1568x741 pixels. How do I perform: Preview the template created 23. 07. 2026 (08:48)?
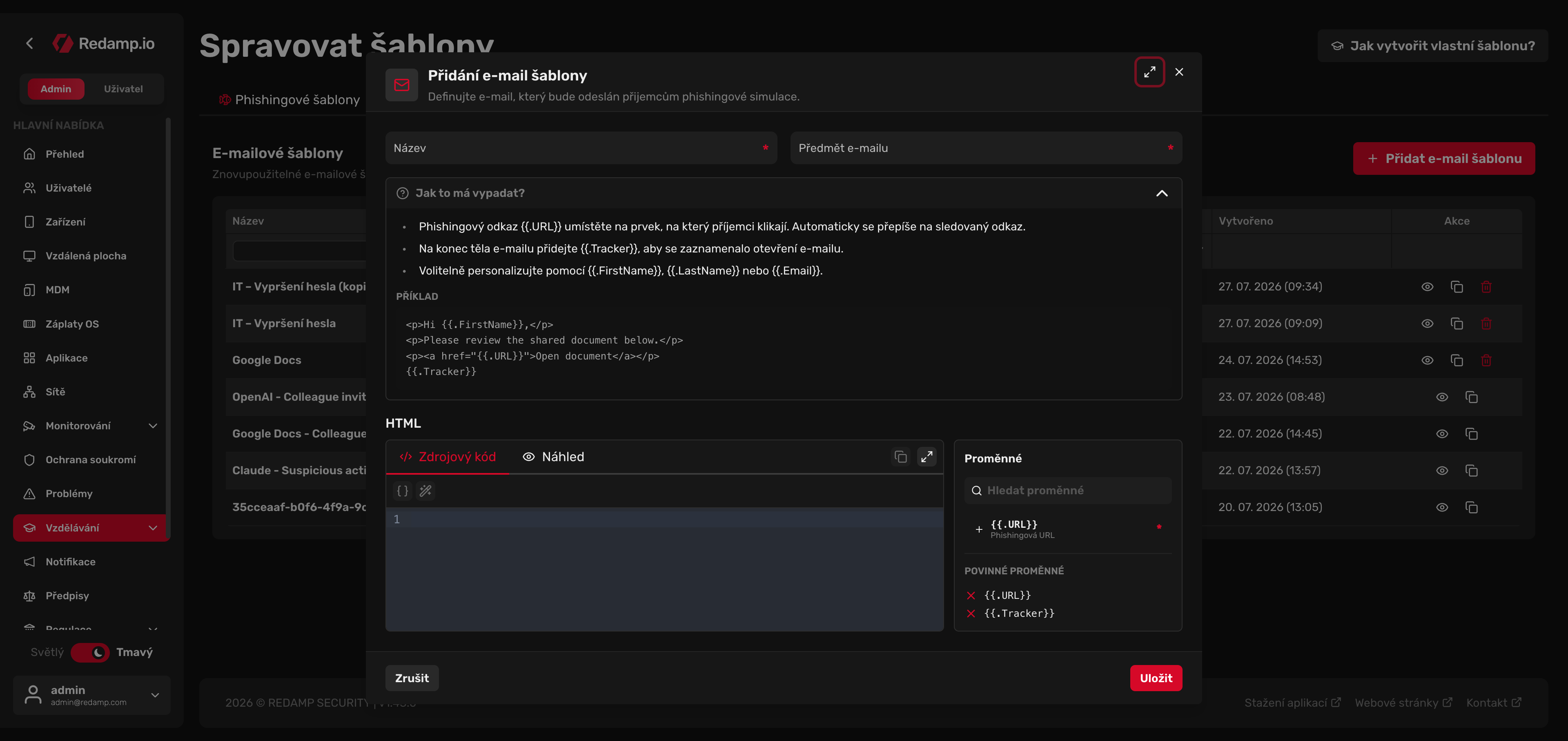coord(1441,397)
